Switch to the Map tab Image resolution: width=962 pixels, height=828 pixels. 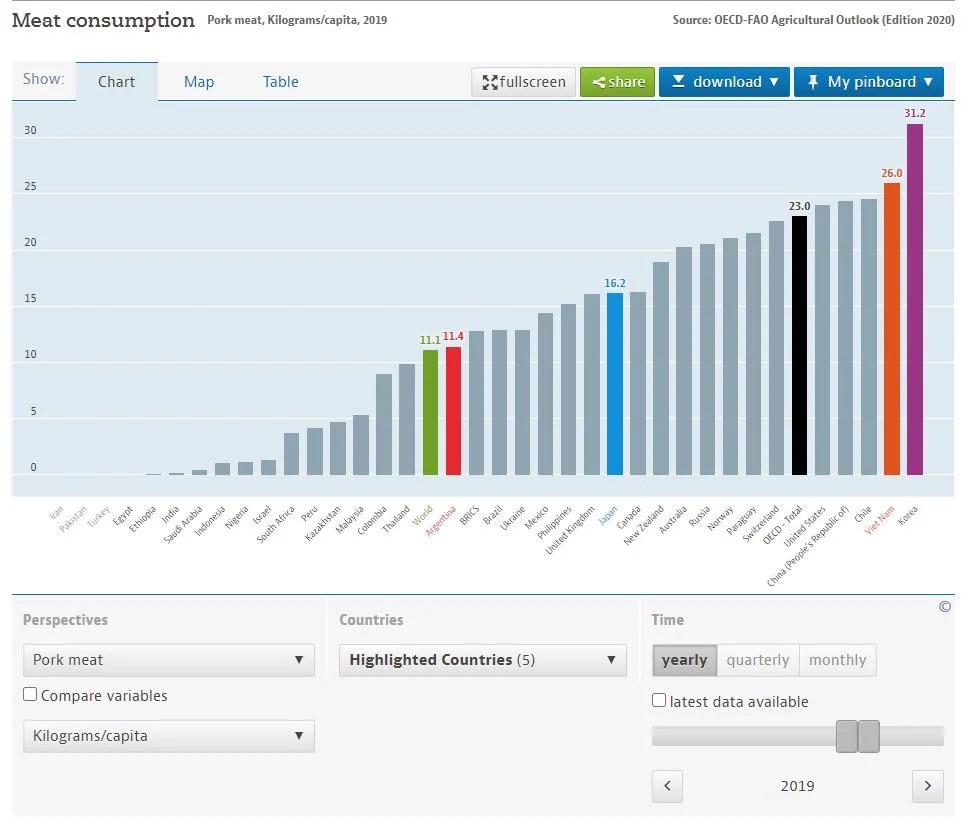pyautogui.click(x=199, y=82)
